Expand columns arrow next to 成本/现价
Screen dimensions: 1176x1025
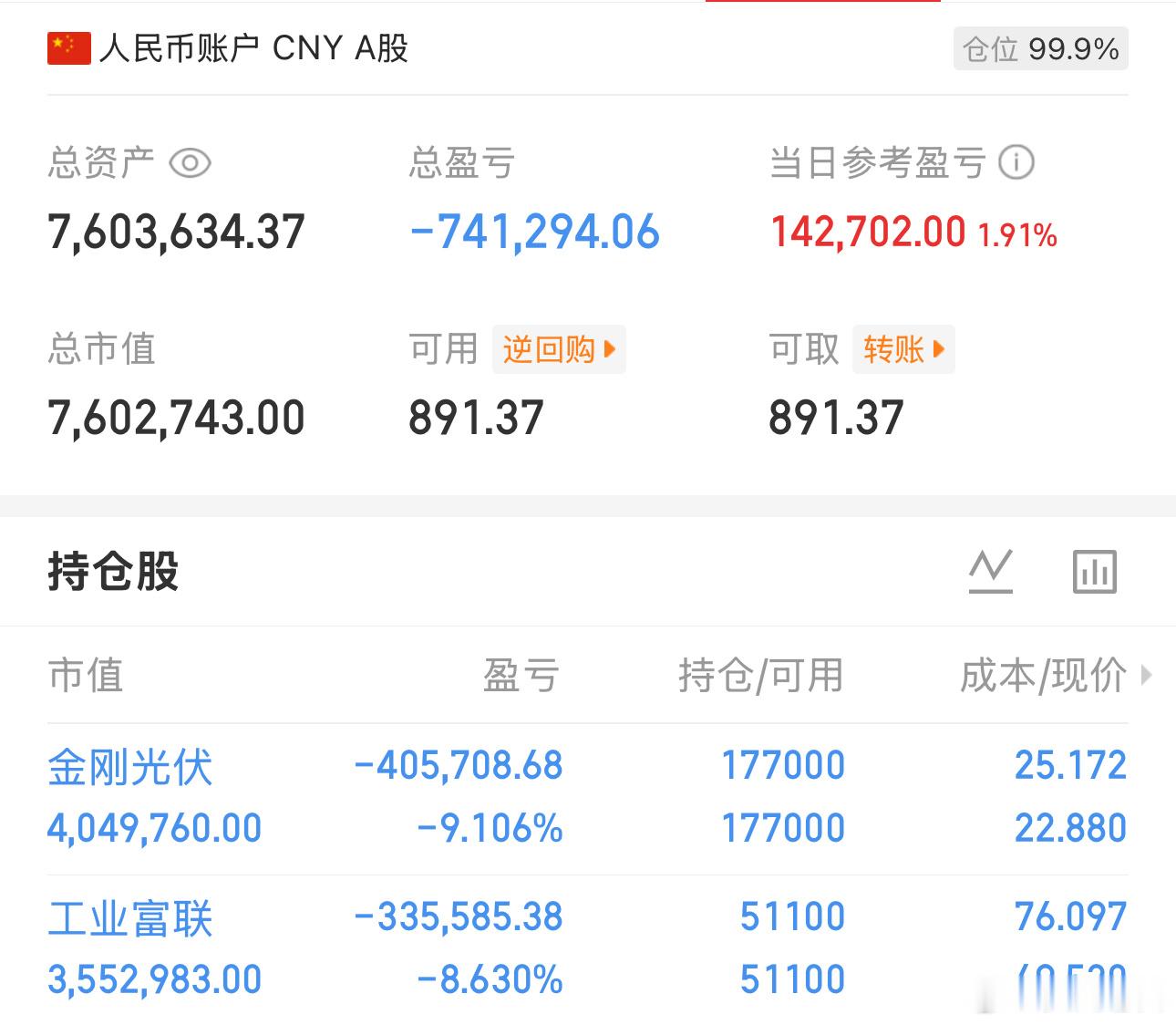pyautogui.click(x=1147, y=676)
